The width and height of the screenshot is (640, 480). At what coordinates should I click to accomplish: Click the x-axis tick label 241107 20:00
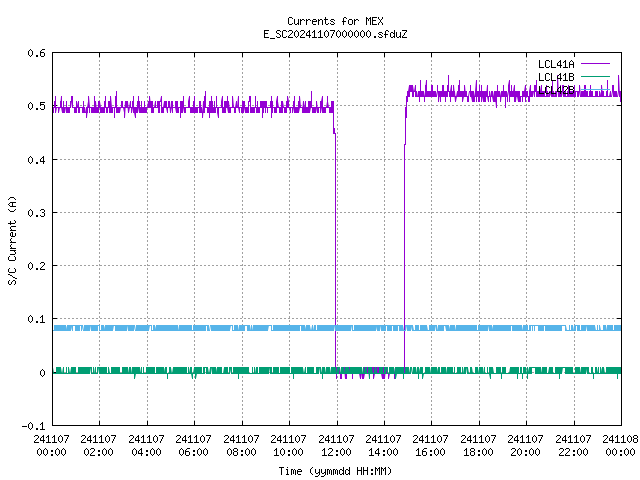[x=526, y=446]
